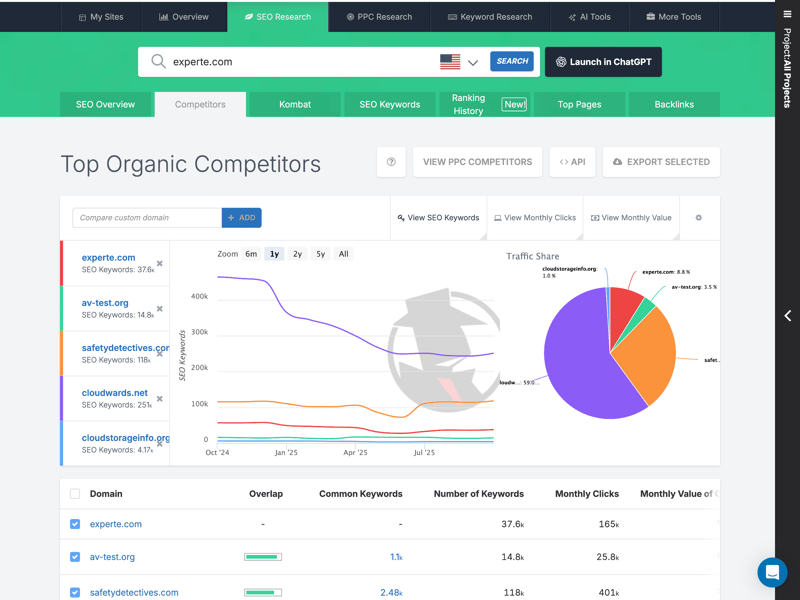Open the help question mark icon

coord(391,162)
